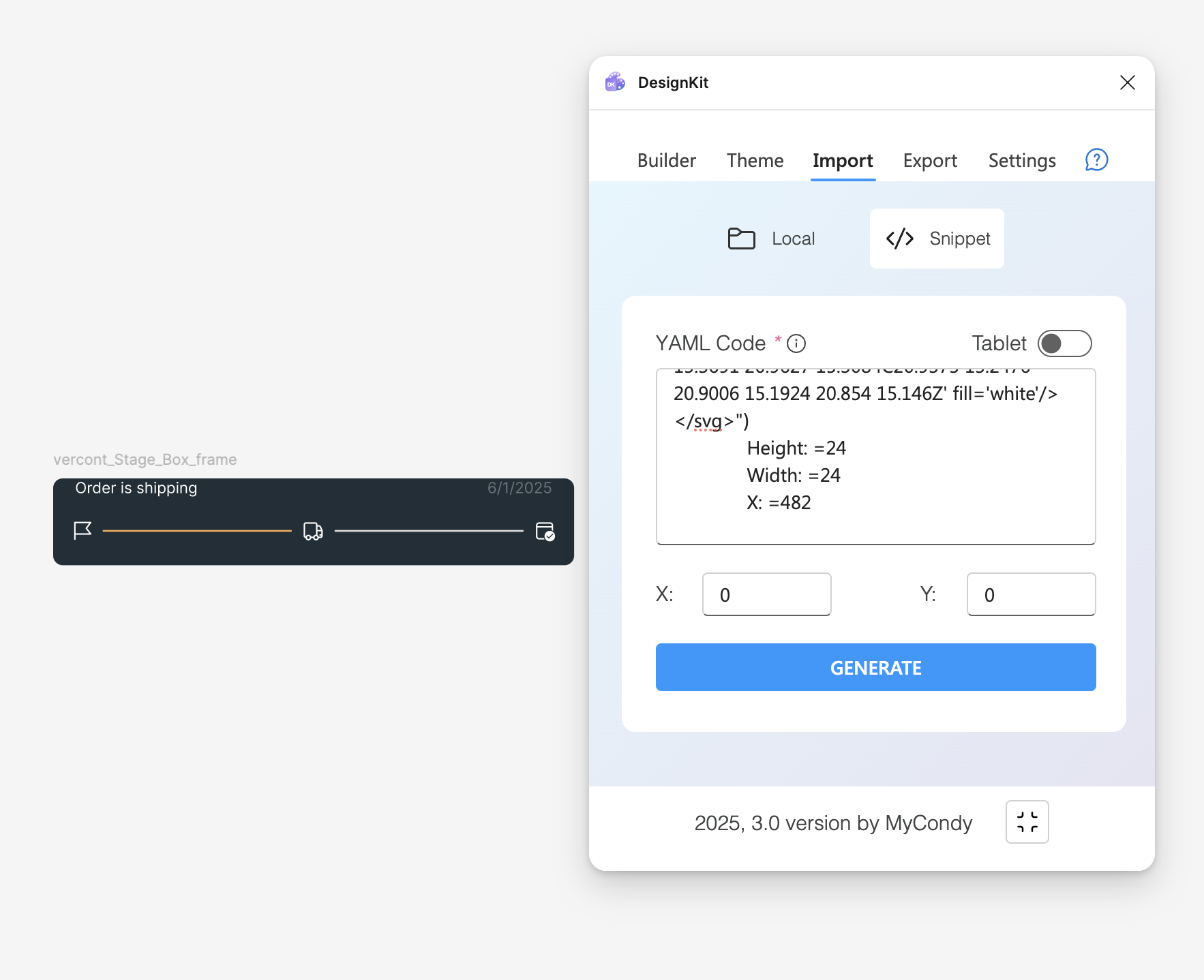
Task: Click the 'YAML Code' label
Action: point(710,343)
